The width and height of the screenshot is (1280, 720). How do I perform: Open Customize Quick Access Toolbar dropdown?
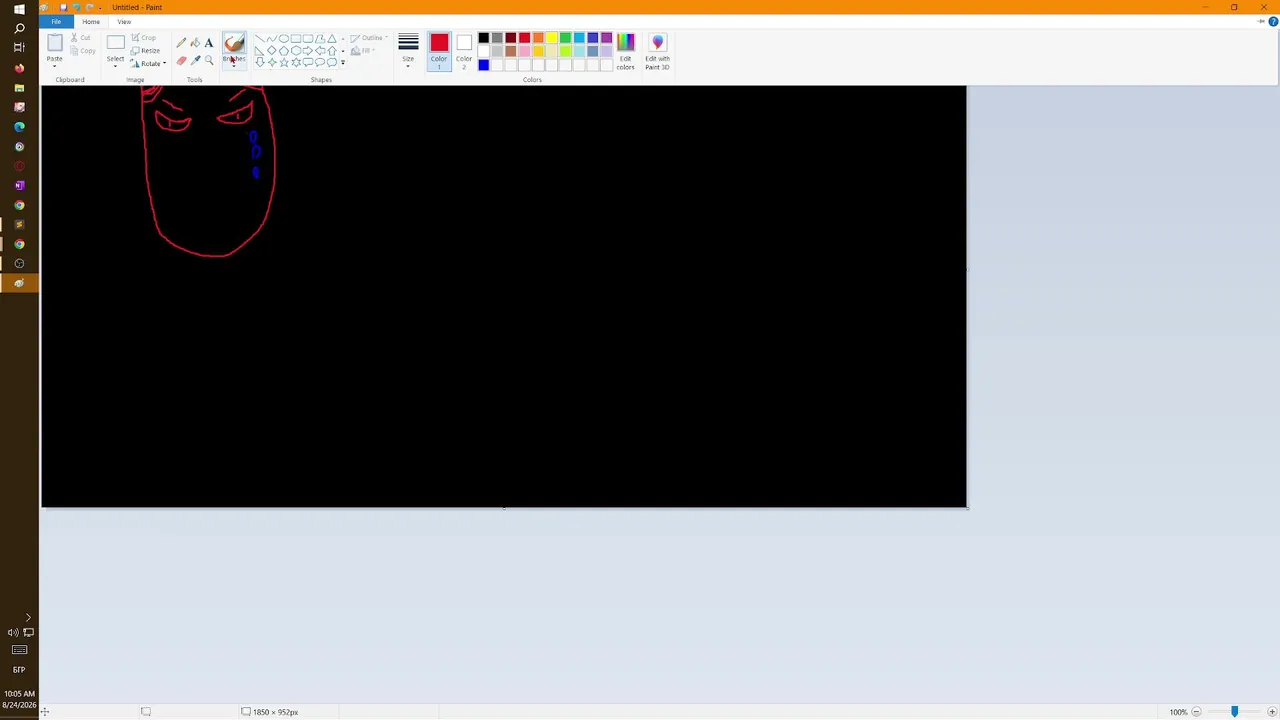100,8
